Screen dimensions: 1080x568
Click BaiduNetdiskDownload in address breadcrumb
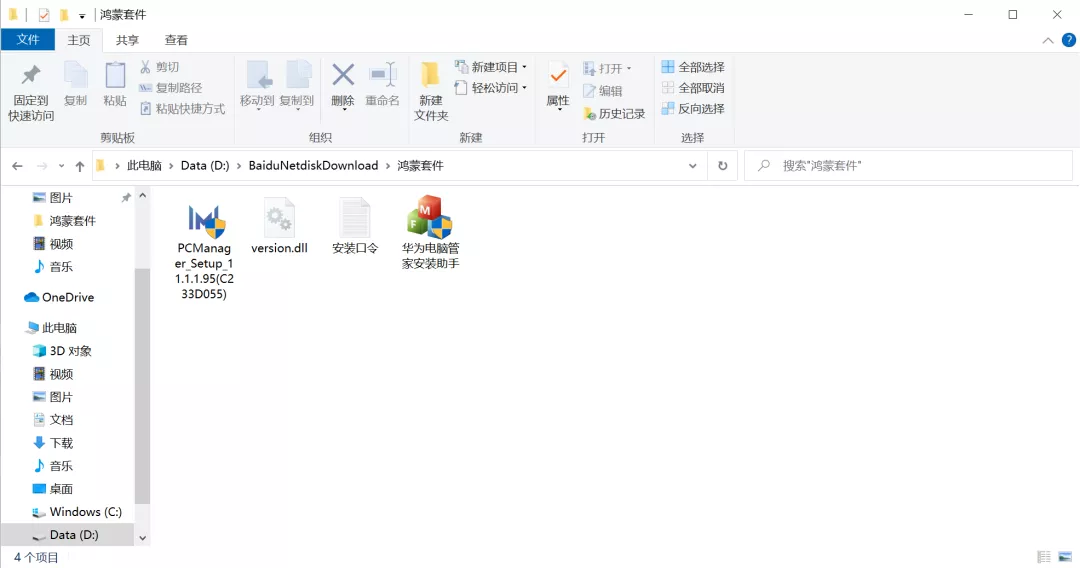tap(313, 166)
